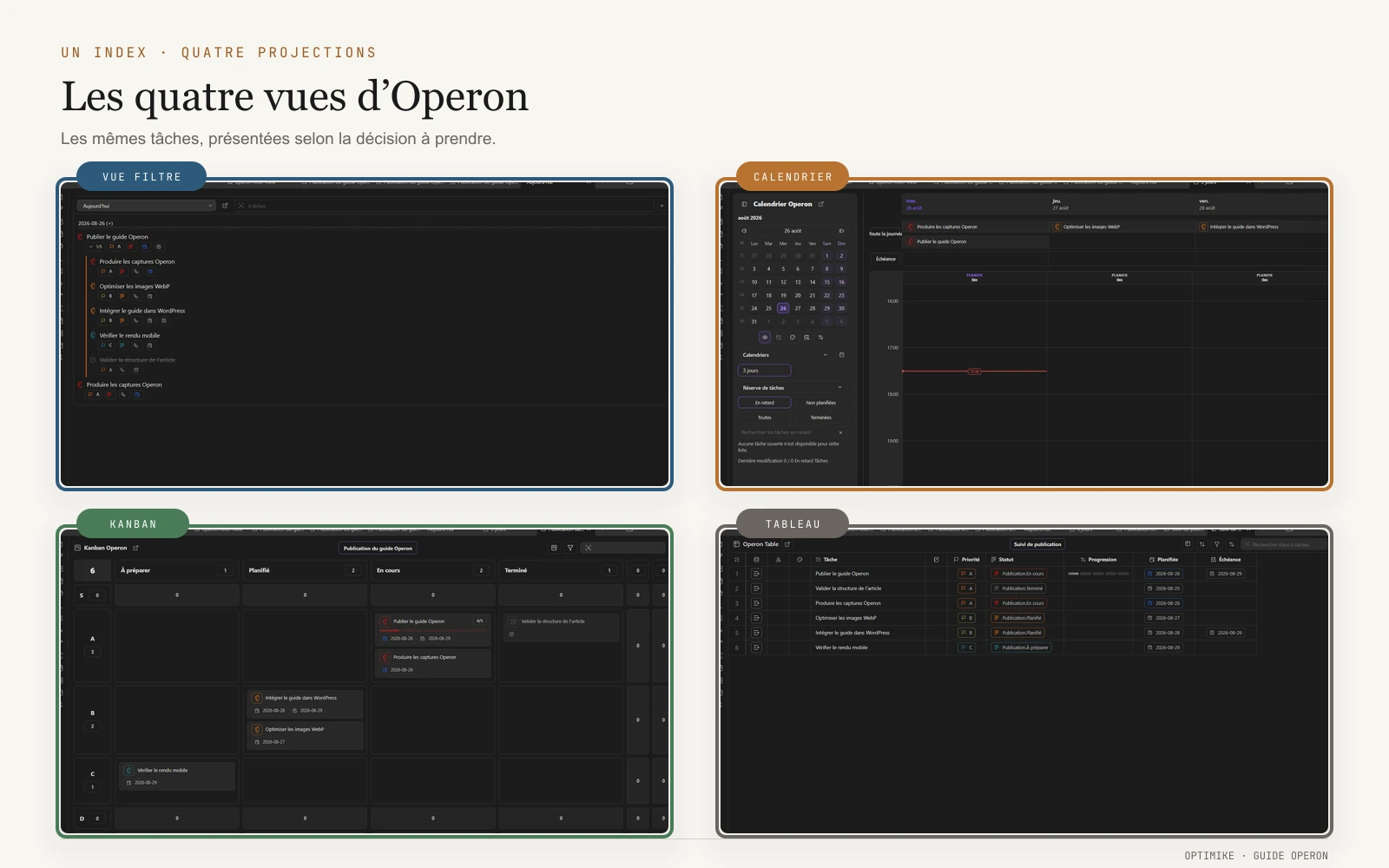1389x868 pixels.
Task: Toggle the eye visibility icon below mini calendar
Action: coord(765,338)
